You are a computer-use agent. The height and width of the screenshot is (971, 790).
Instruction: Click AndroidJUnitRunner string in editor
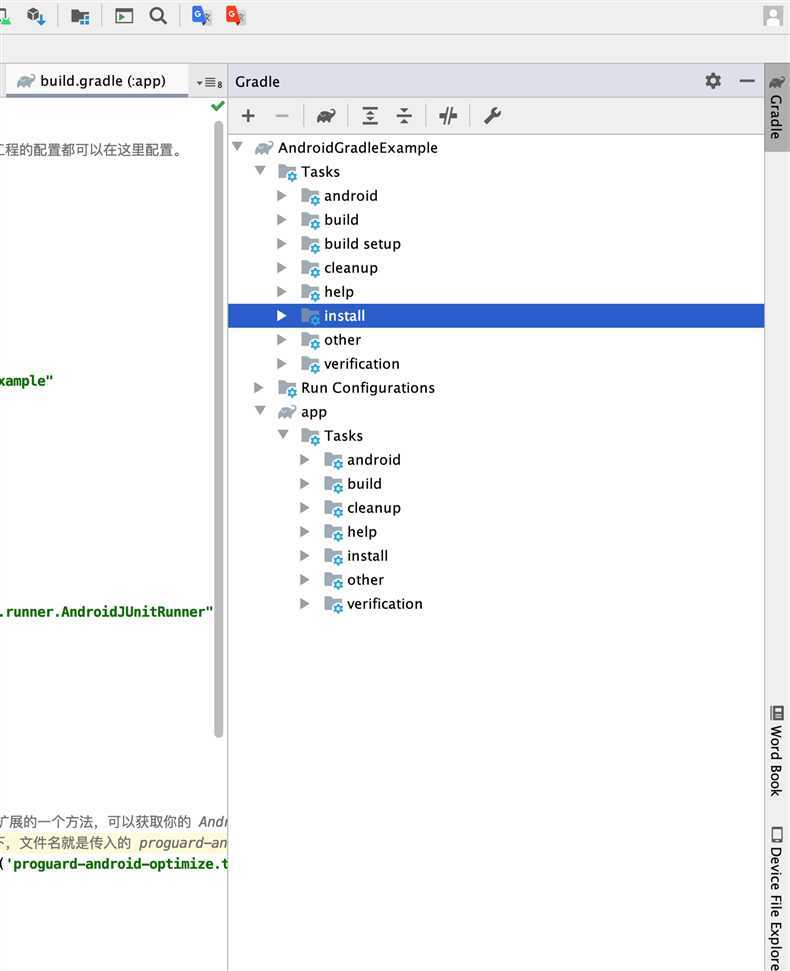click(x=106, y=612)
